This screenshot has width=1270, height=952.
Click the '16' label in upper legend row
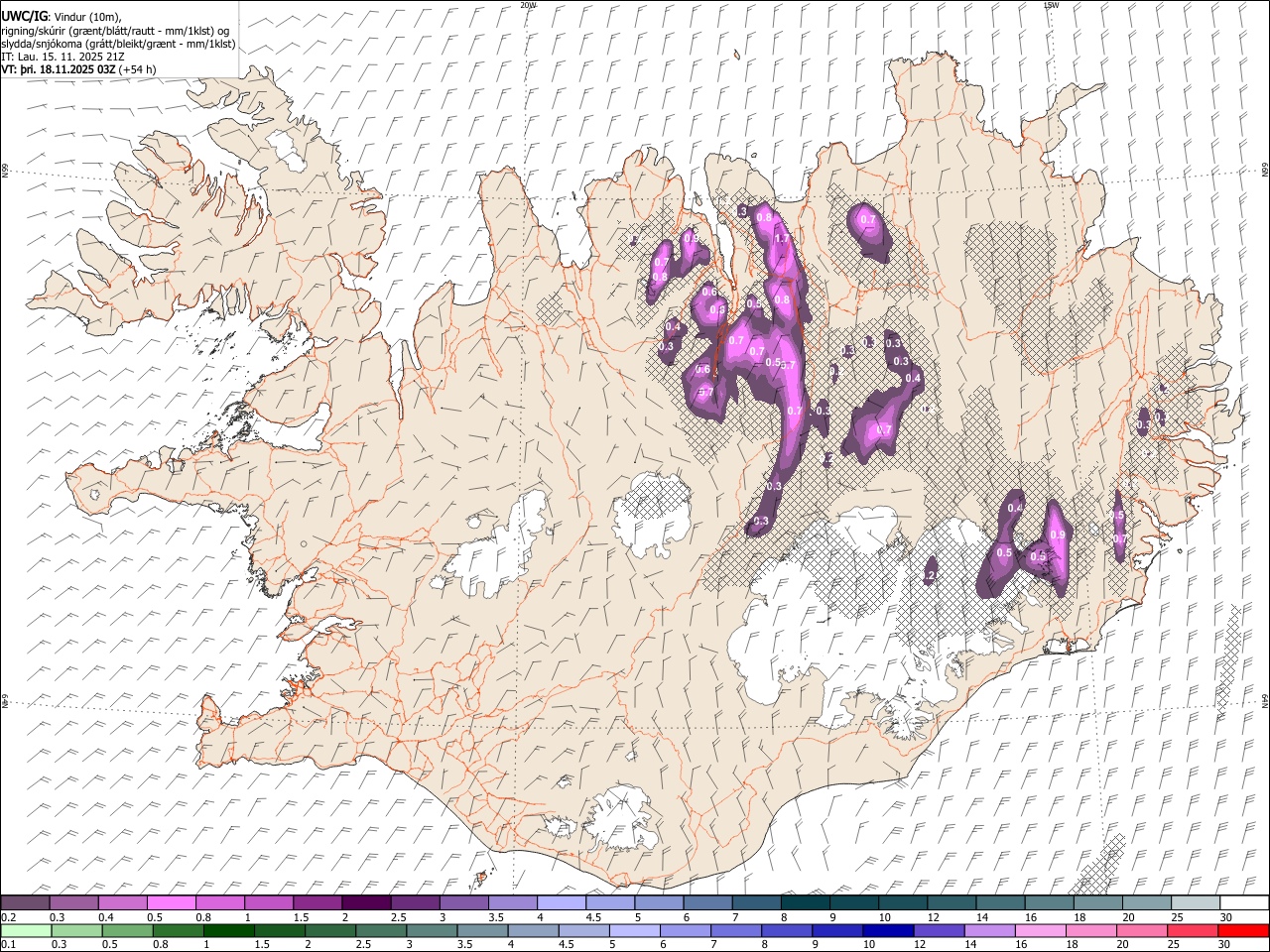[x=1031, y=917]
